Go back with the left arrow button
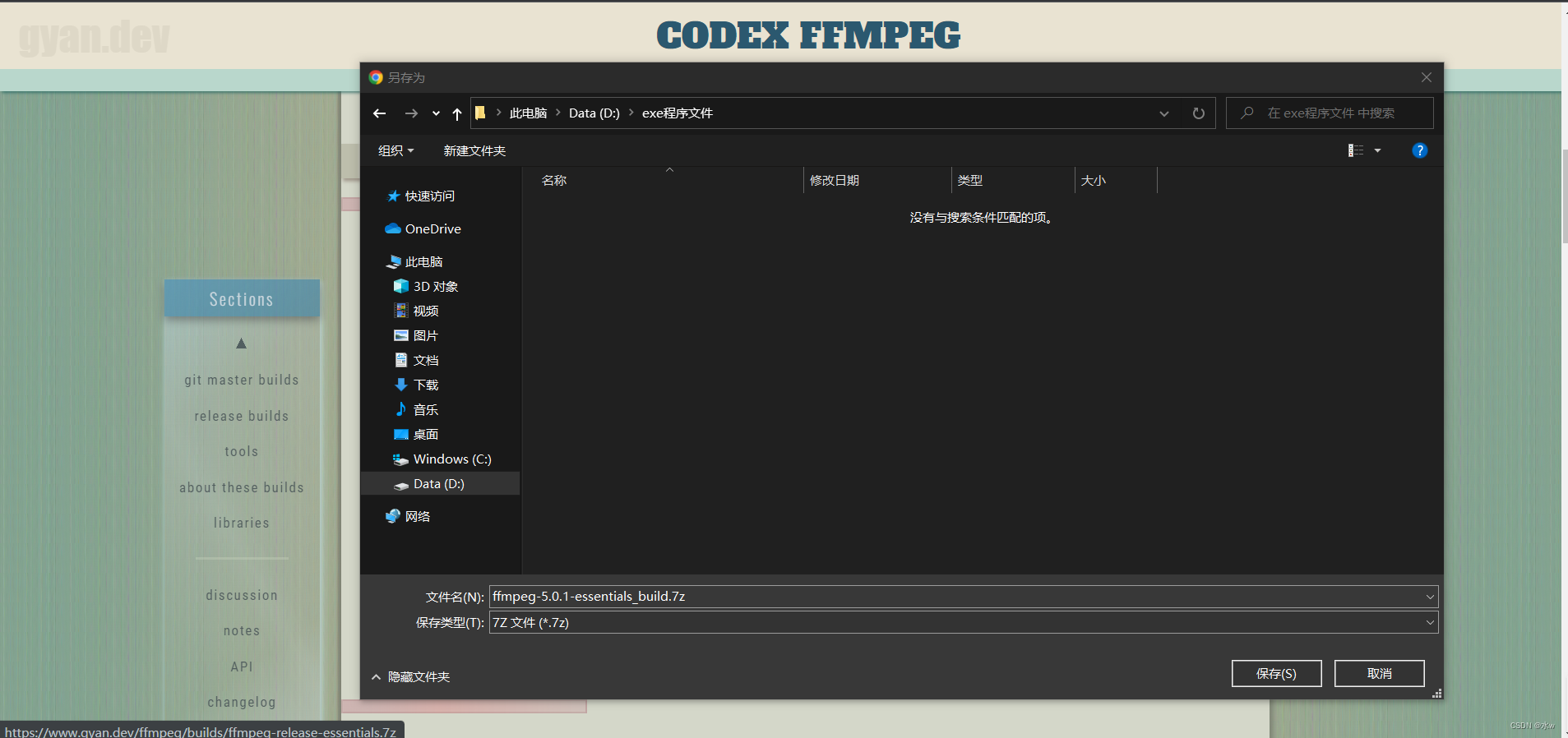Image resolution: width=1568 pixels, height=738 pixels. point(379,113)
